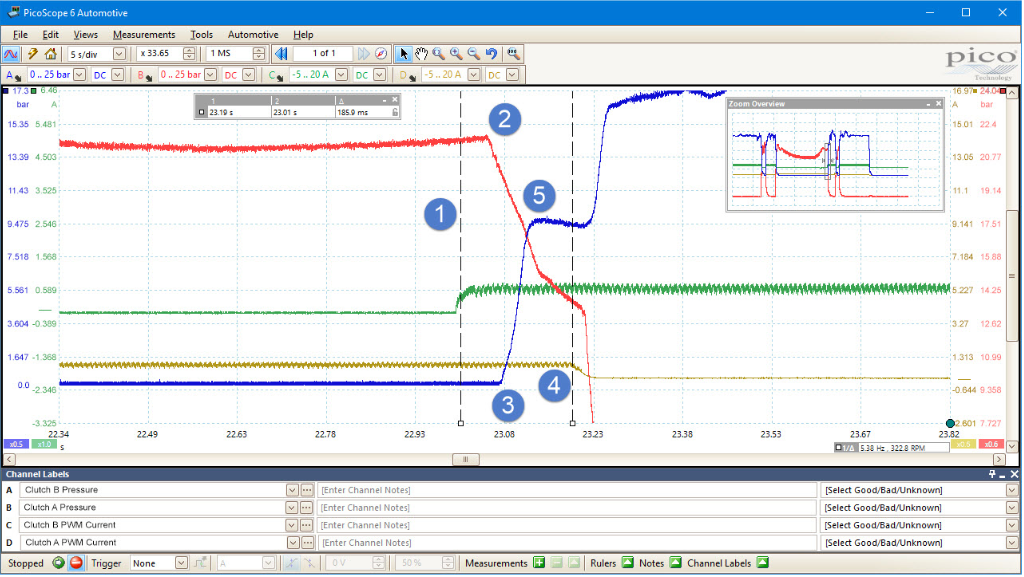The height and width of the screenshot is (577, 1024).
Task: Open Channel D range -5..20 A dropdown
Action: [474, 75]
